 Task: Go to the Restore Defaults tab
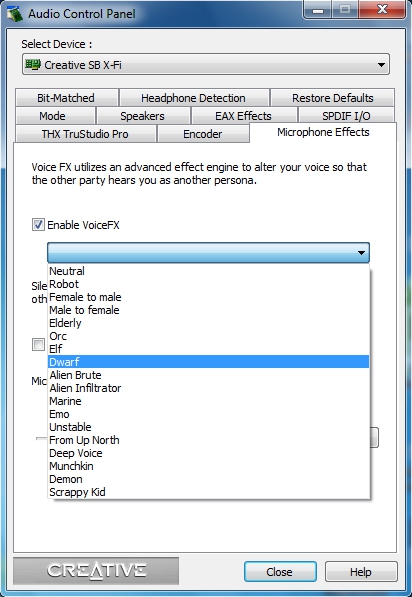click(x=332, y=98)
